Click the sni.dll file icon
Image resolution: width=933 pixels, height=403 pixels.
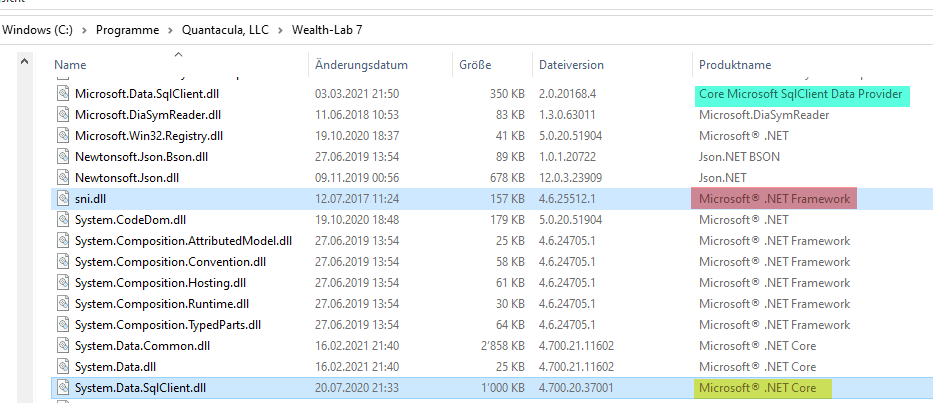click(x=64, y=199)
